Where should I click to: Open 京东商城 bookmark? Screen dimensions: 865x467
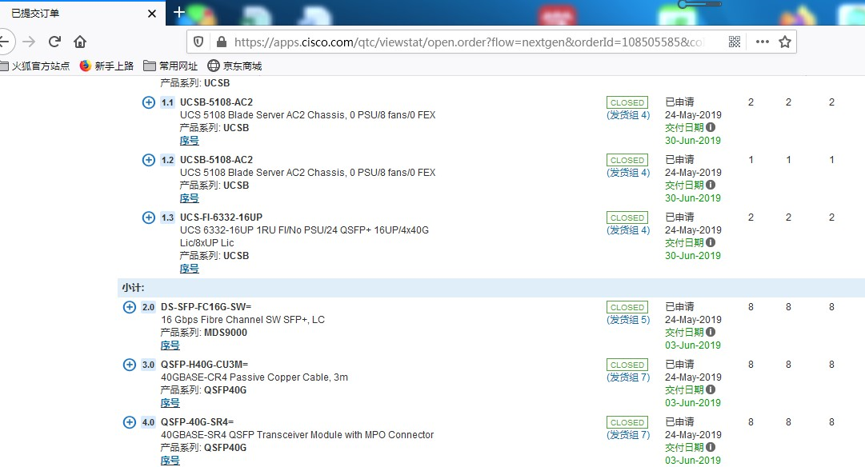(234, 66)
